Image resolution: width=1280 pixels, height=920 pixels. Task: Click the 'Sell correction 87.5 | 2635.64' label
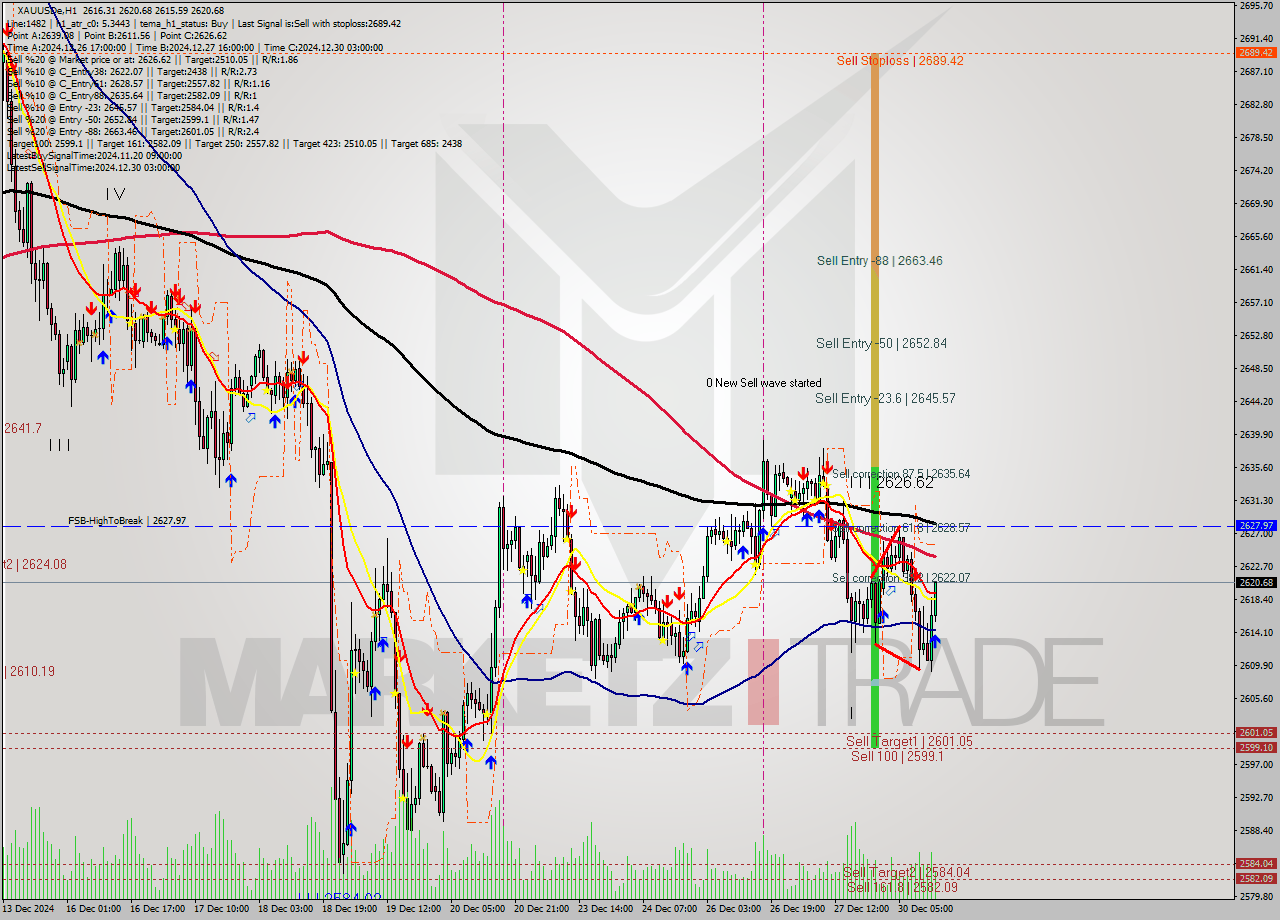[901, 474]
